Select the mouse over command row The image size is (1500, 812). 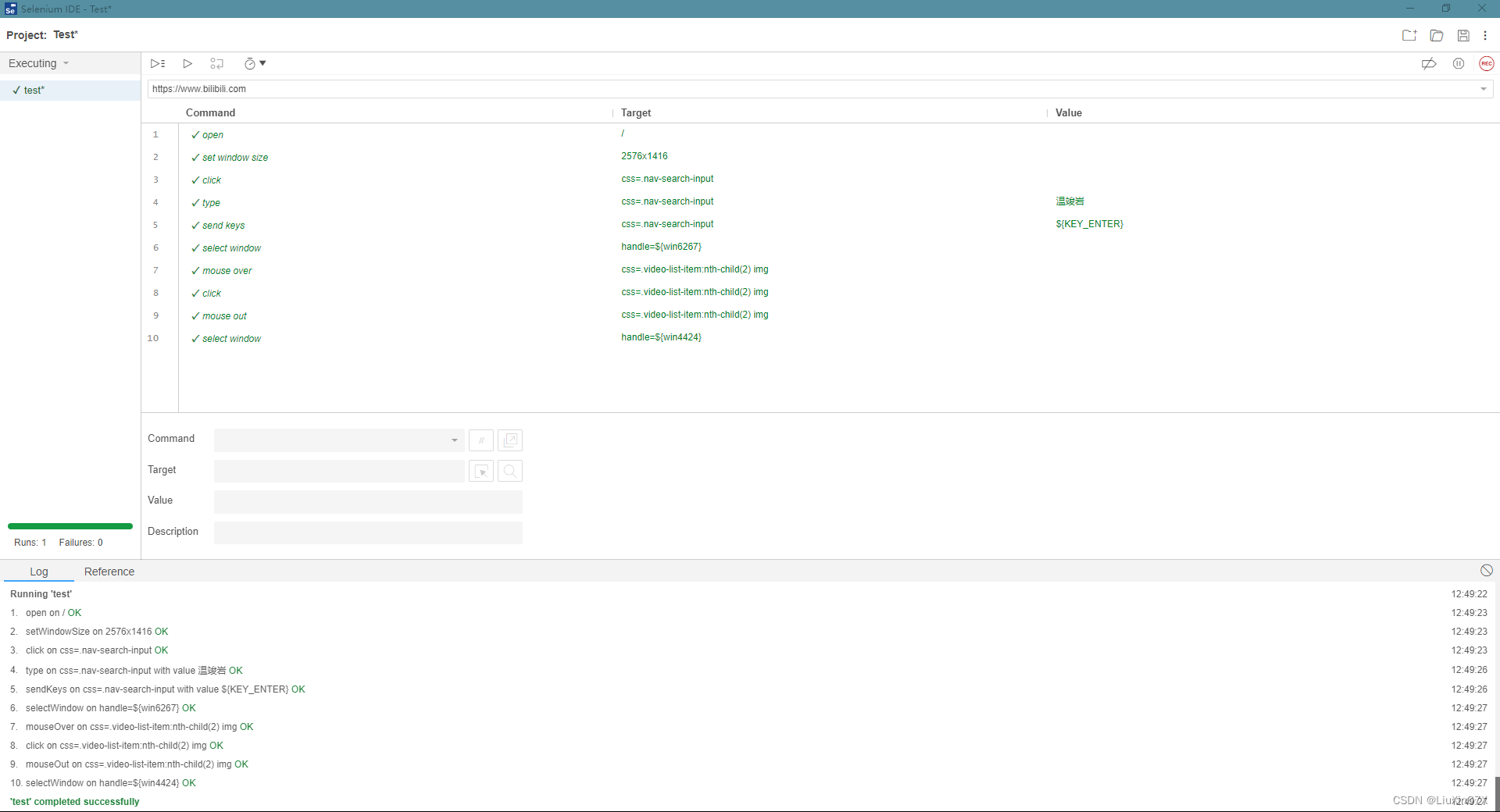(820, 270)
